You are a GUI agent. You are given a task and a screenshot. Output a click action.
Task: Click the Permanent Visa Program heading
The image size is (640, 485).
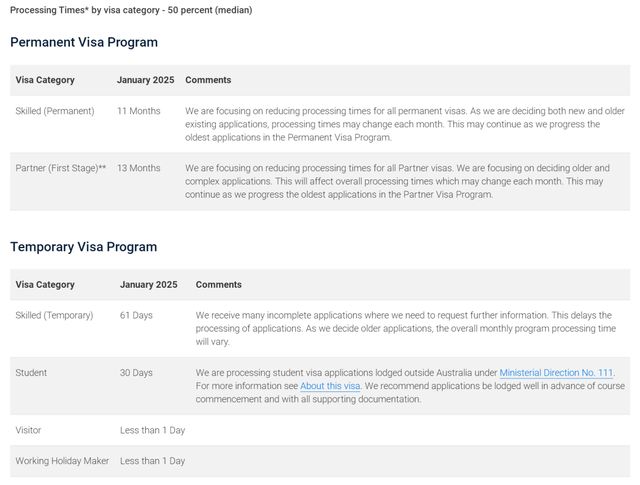[84, 43]
